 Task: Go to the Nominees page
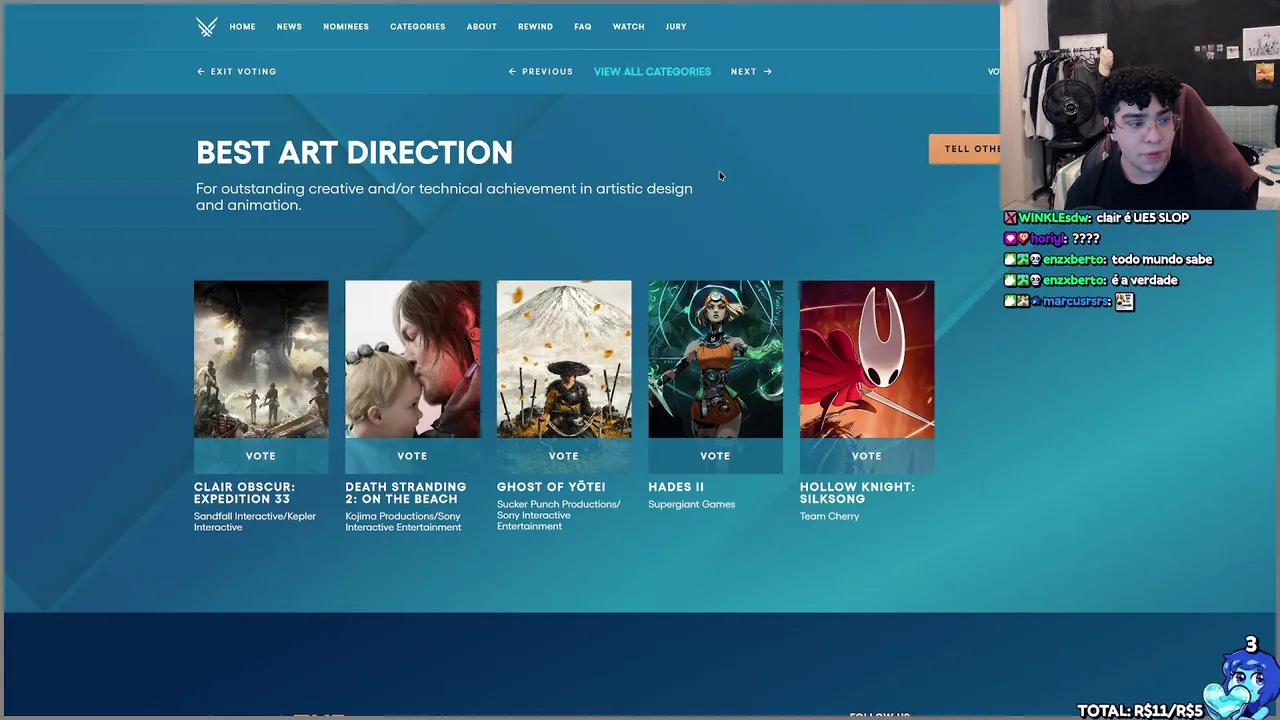pyautogui.click(x=346, y=27)
